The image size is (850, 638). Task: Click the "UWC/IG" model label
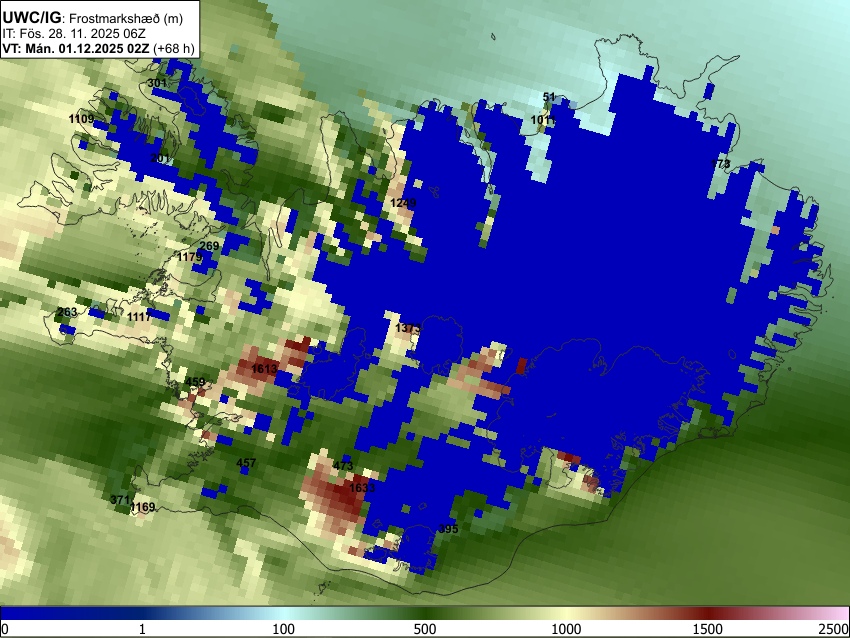click(31, 18)
